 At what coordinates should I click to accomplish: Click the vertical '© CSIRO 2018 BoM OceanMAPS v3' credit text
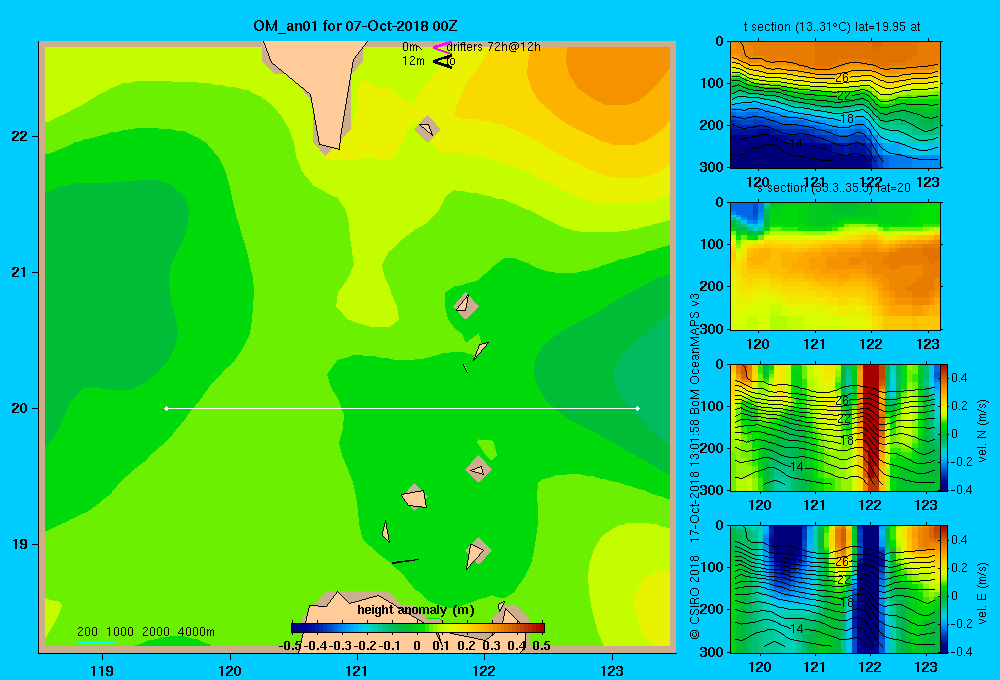point(695,466)
